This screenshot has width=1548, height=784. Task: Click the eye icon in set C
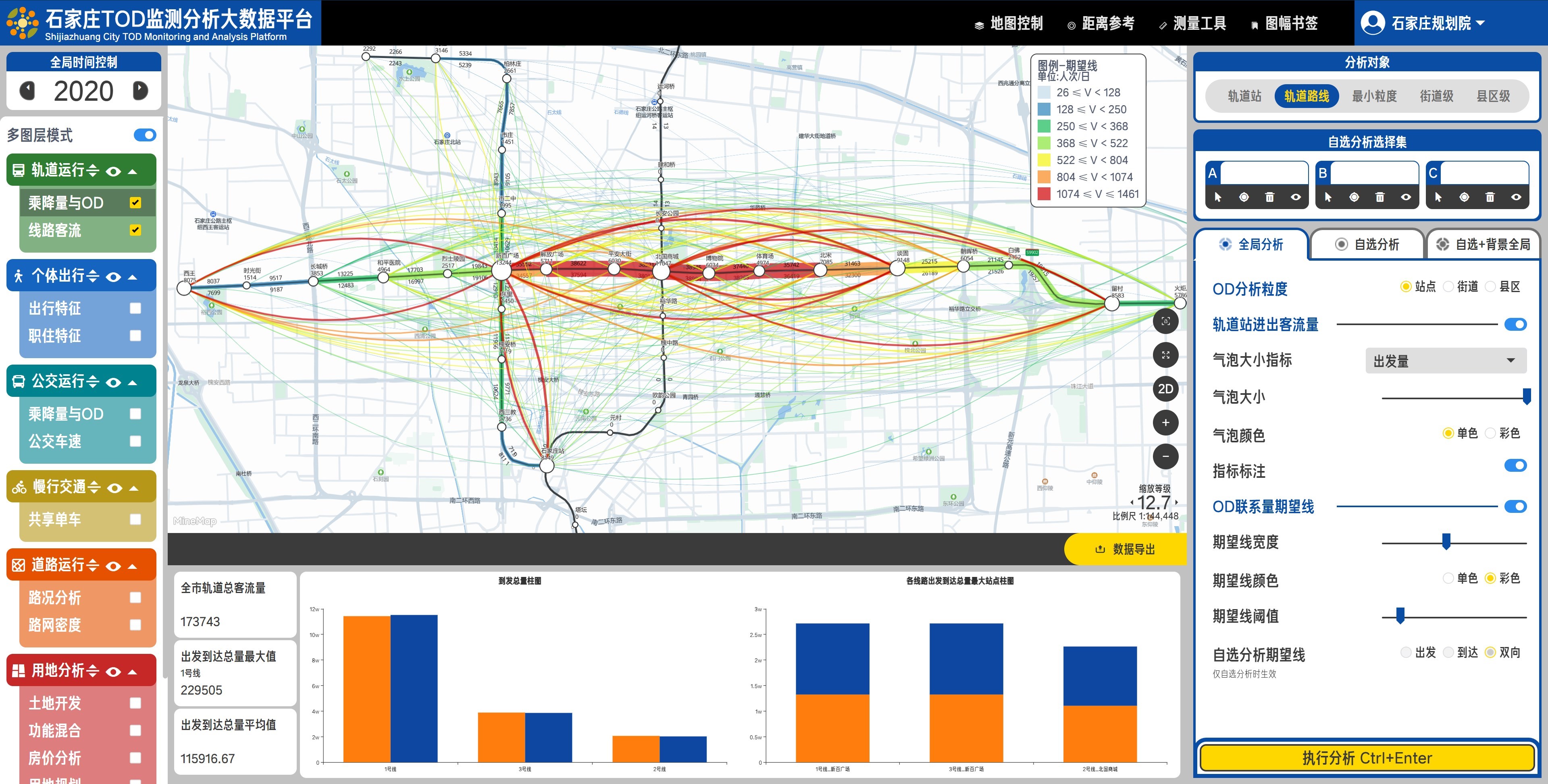point(1516,197)
